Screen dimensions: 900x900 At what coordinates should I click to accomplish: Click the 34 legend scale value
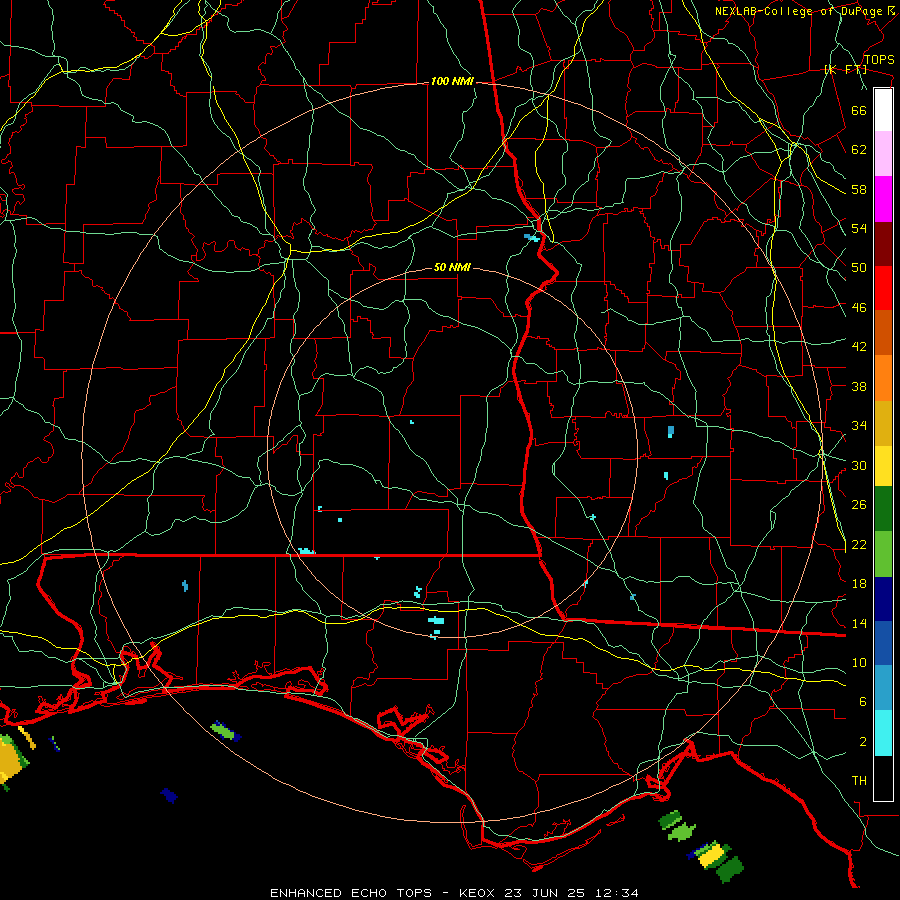pos(859,426)
